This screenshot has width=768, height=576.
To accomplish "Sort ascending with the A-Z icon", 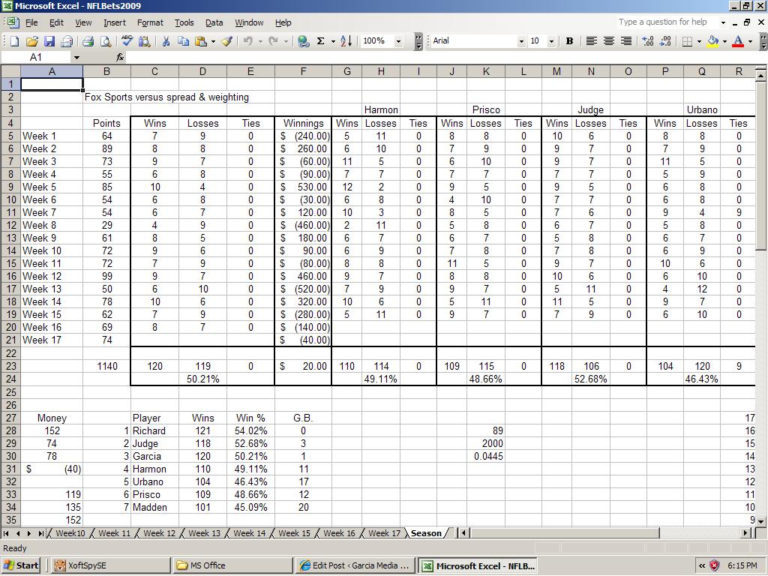I will click(x=346, y=42).
